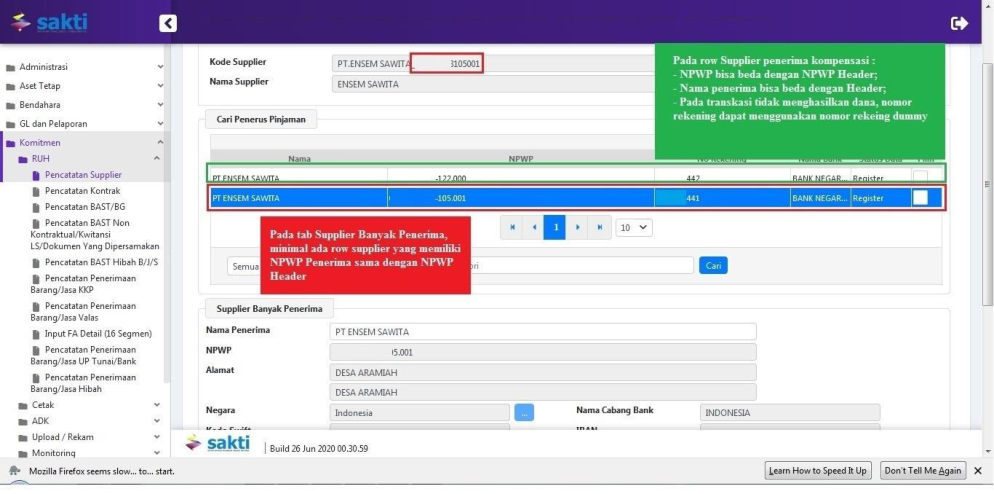Viewport: 994px width, 494px height.
Task: Jump to last page of results
Action: [x=598, y=227]
